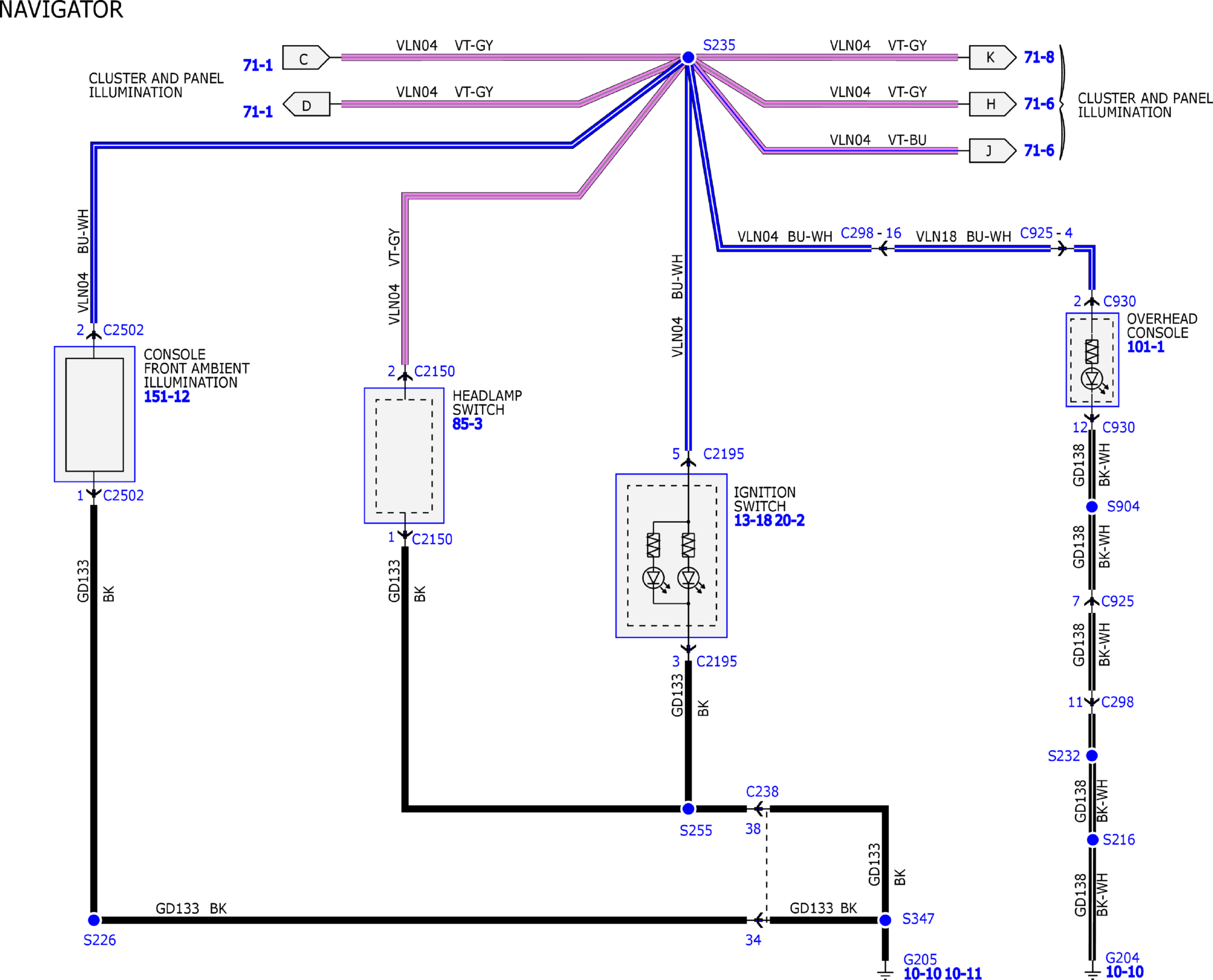Click the VLN04 VT-BU wire label

(x=878, y=141)
